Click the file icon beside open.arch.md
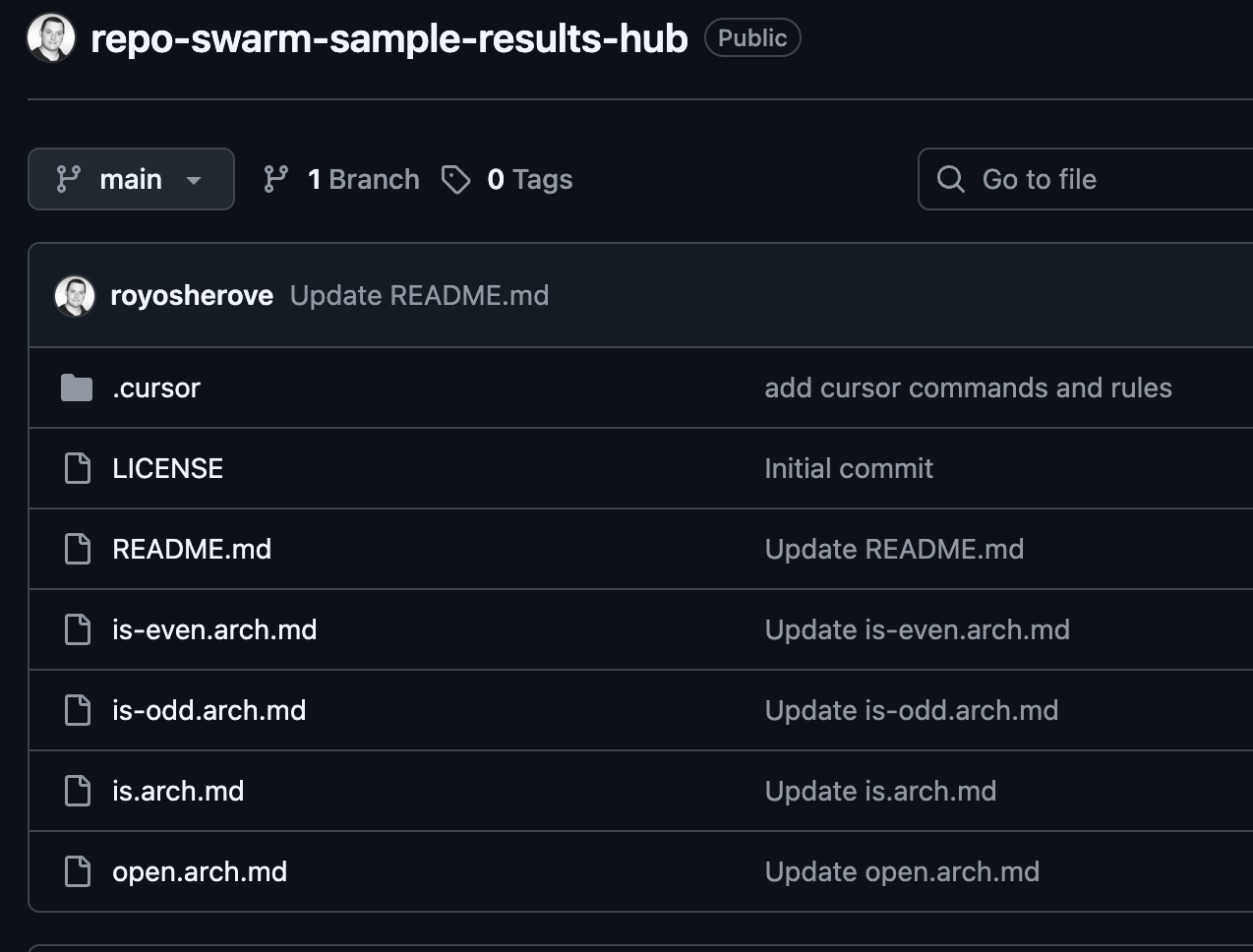 click(x=77, y=871)
